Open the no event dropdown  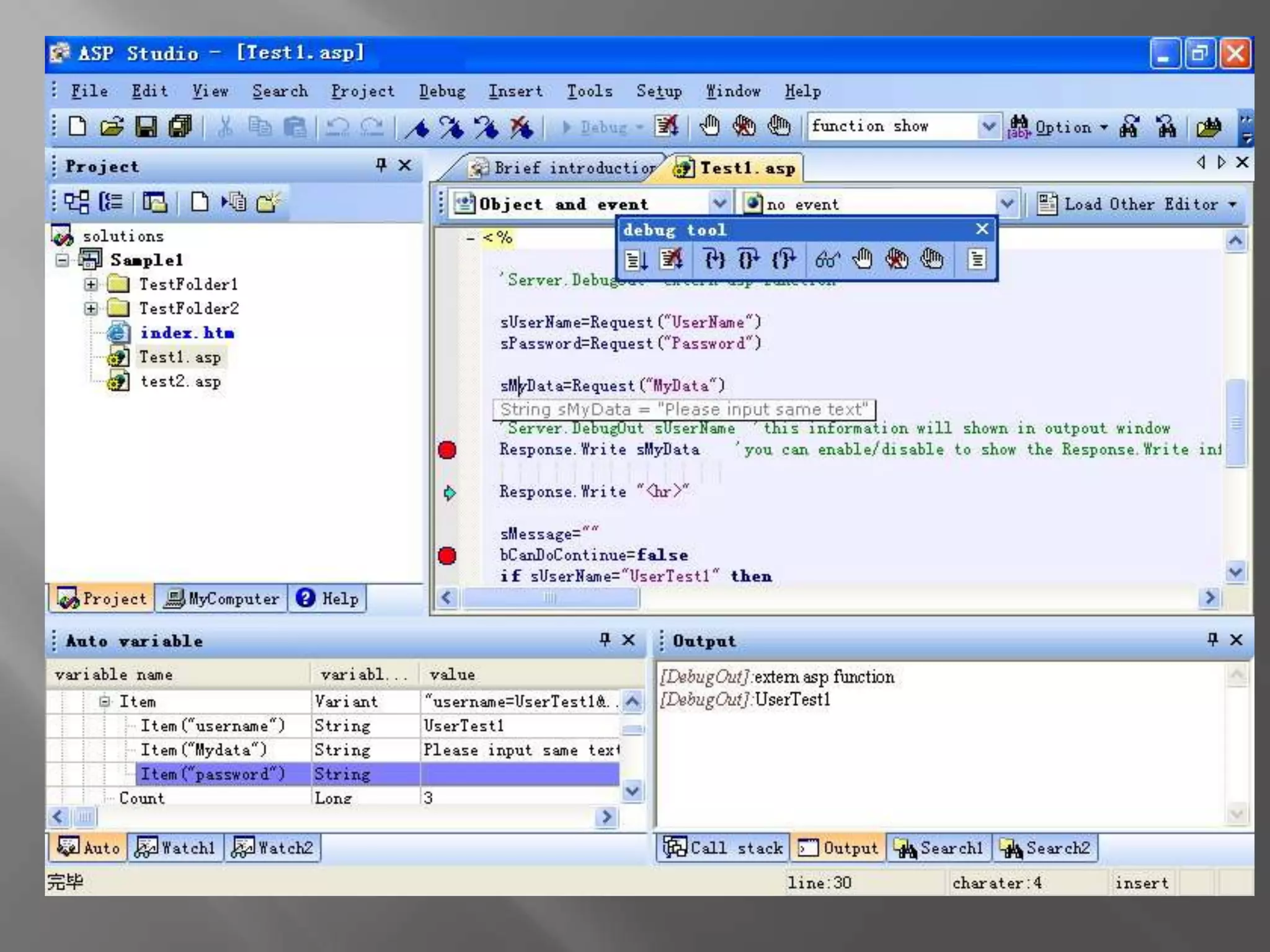click(x=1007, y=203)
